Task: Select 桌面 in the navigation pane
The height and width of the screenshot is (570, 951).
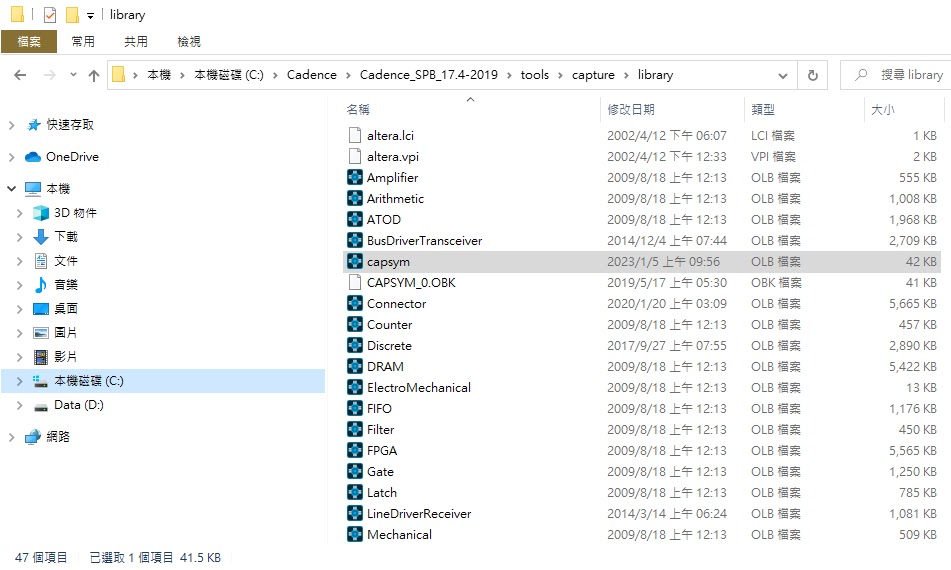Action: [66, 309]
